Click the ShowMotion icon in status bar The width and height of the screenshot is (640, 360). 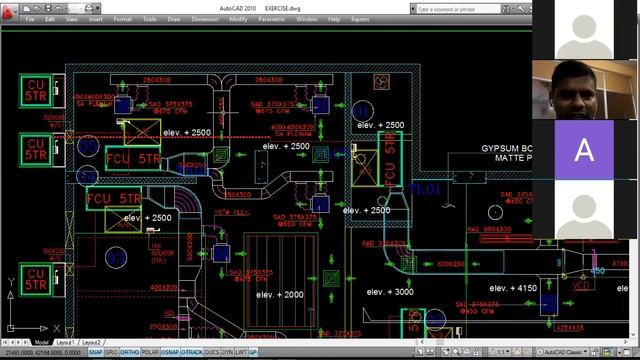pos(476,352)
